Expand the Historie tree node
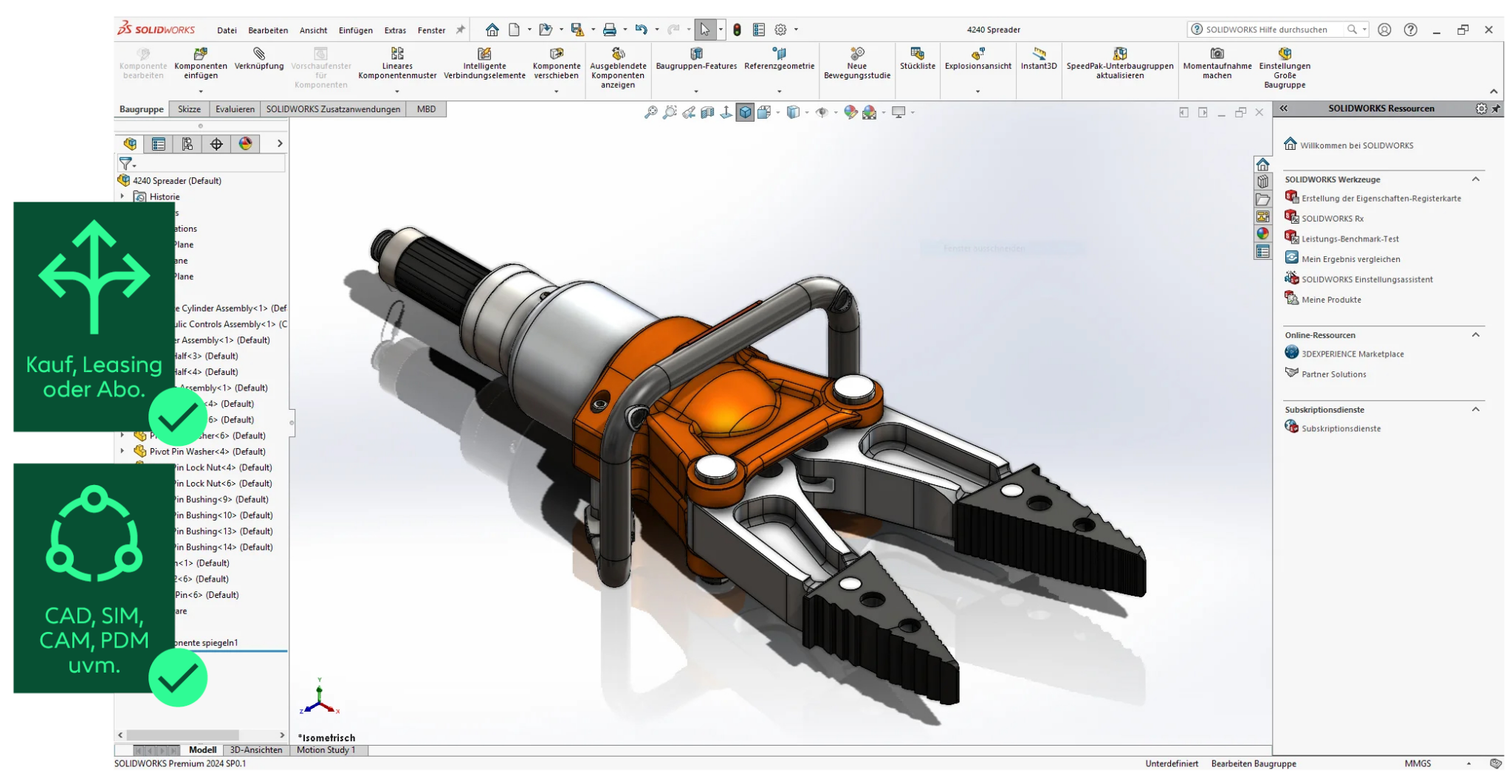 123,196
